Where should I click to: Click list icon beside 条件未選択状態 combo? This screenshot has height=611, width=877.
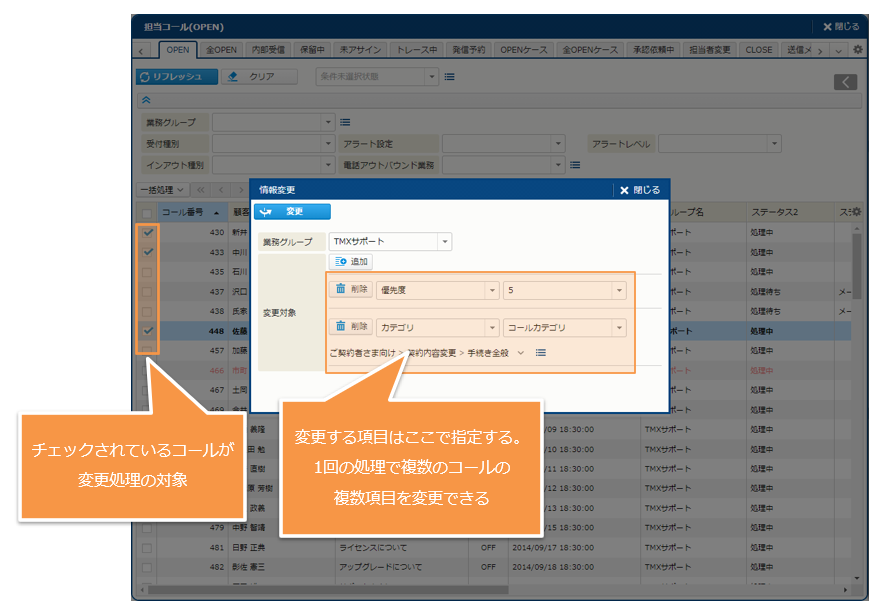449,76
